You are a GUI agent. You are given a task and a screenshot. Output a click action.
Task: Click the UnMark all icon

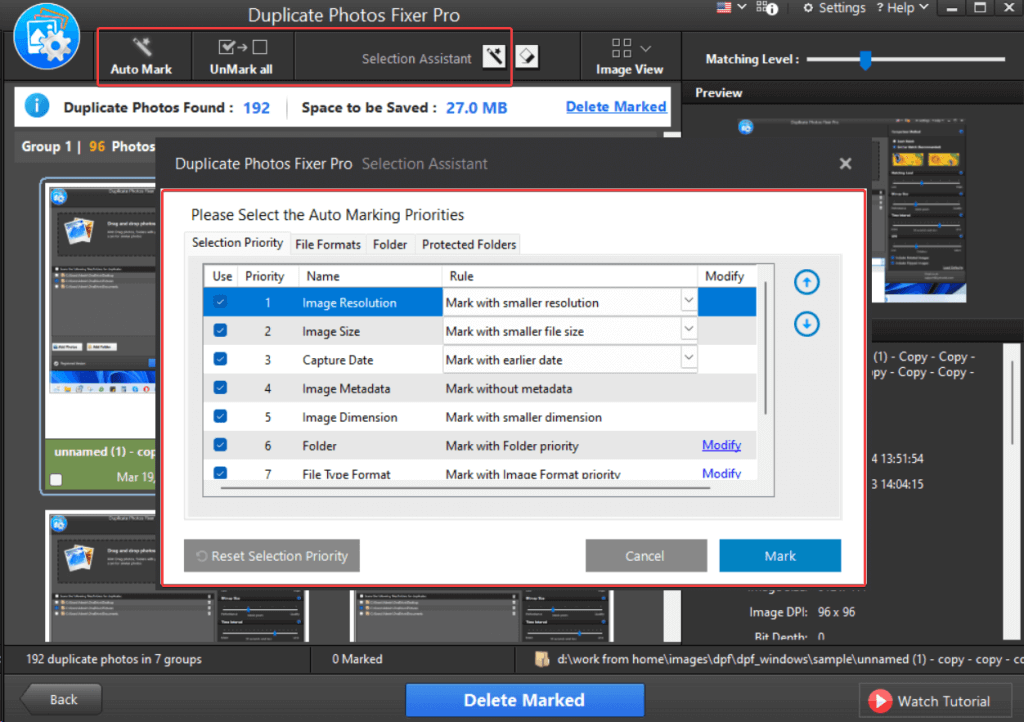[x=242, y=47]
